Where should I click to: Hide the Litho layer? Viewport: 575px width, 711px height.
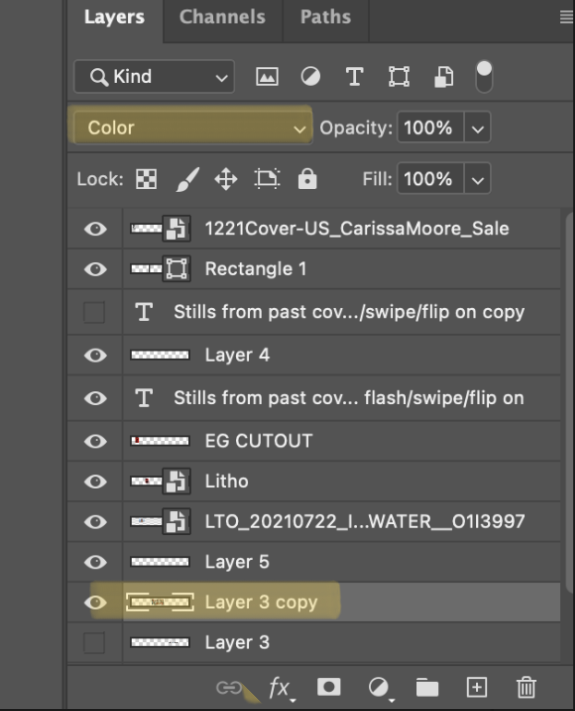coord(95,481)
